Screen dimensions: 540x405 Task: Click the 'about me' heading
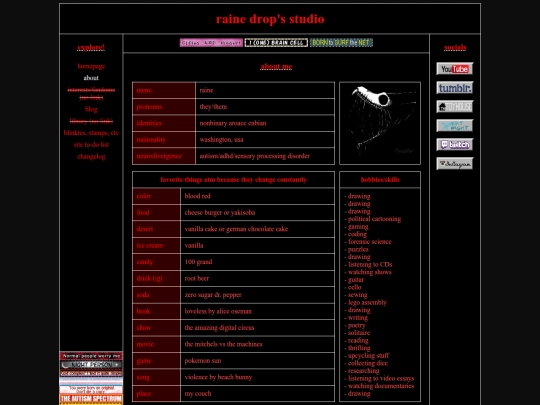276,66
